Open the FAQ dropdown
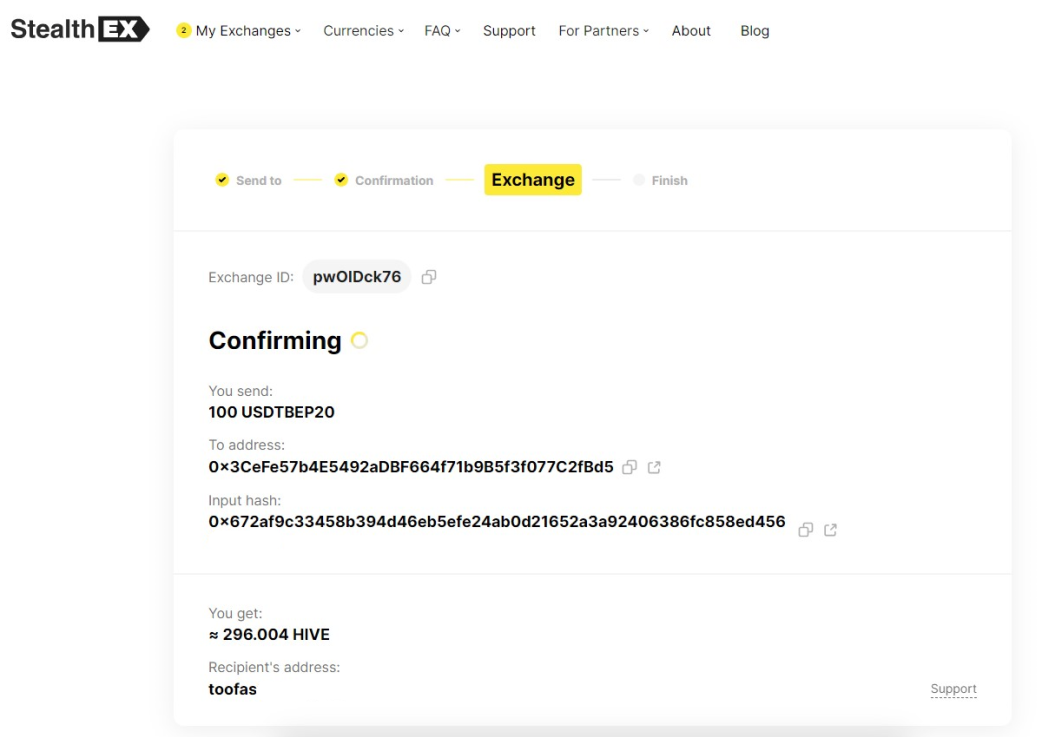This screenshot has height=737, width=1045. click(442, 31)
